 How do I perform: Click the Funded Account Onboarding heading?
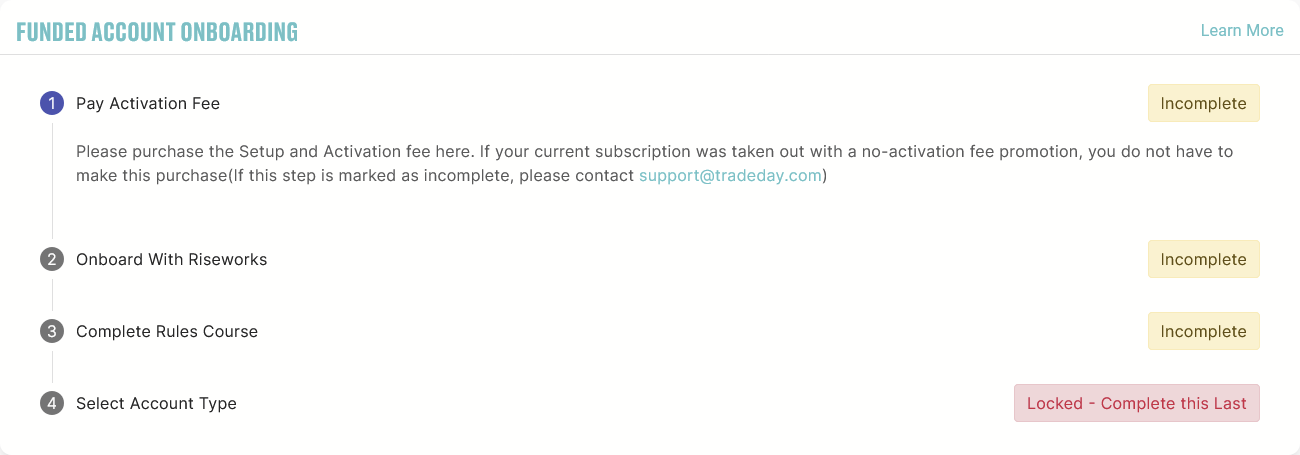click(157, 31)
